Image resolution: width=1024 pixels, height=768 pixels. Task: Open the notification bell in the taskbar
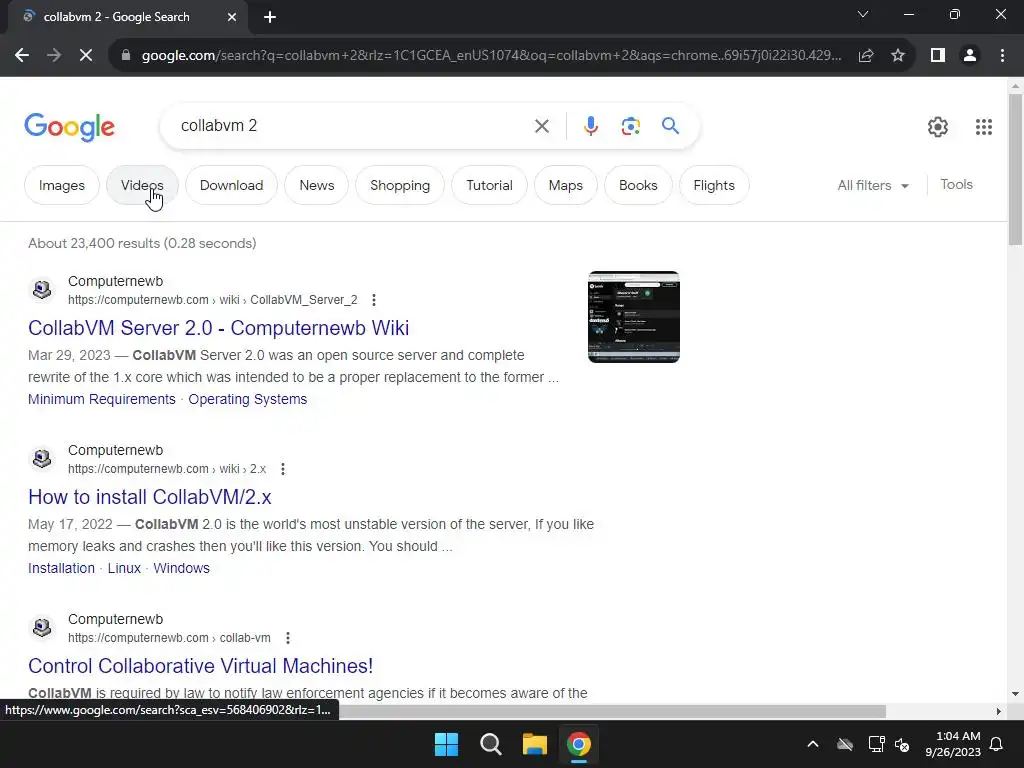(x=996, y=744)
